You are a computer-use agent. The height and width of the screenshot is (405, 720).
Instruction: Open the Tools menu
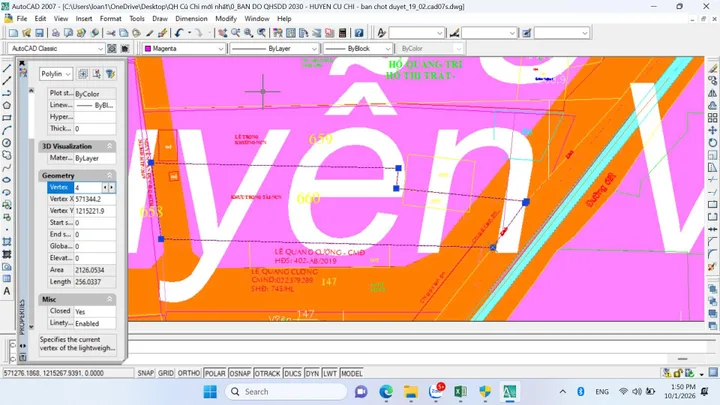[x=137, y=19]
